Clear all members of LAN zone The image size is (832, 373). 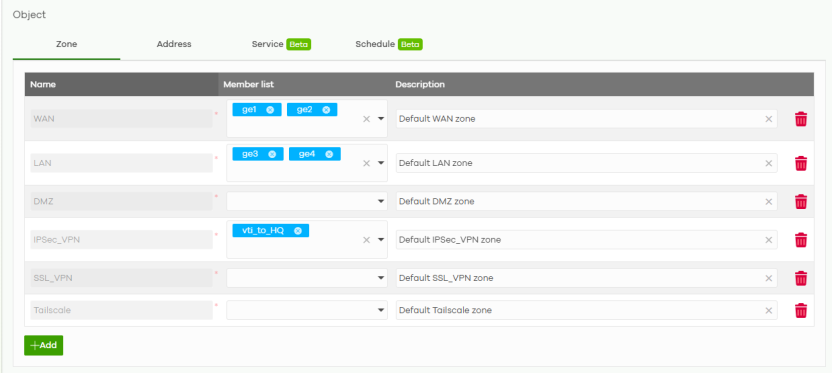point(366,163)
